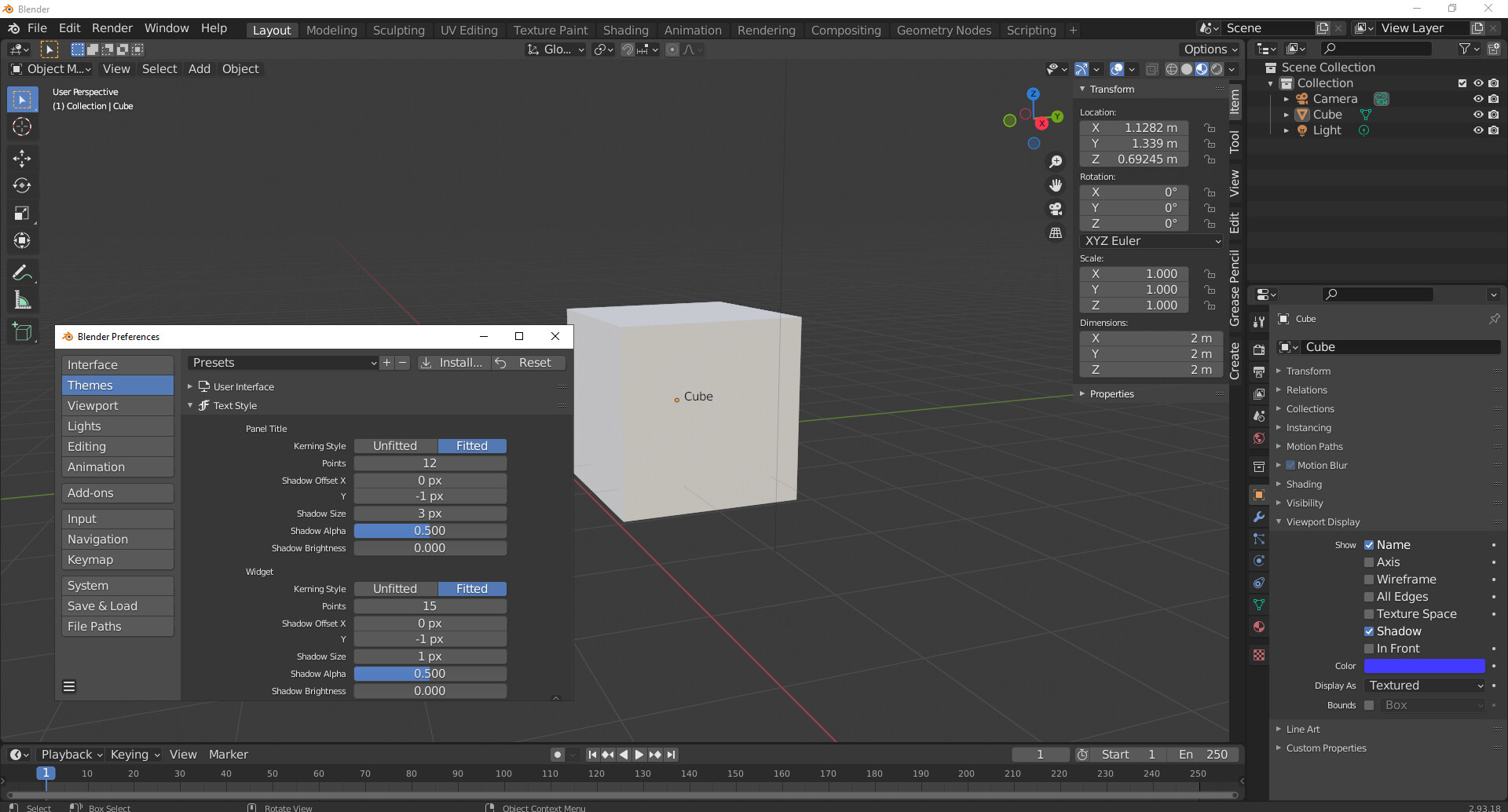Collapse the Text Style theme section
The image size is (1508, 812).
point(190,405)
